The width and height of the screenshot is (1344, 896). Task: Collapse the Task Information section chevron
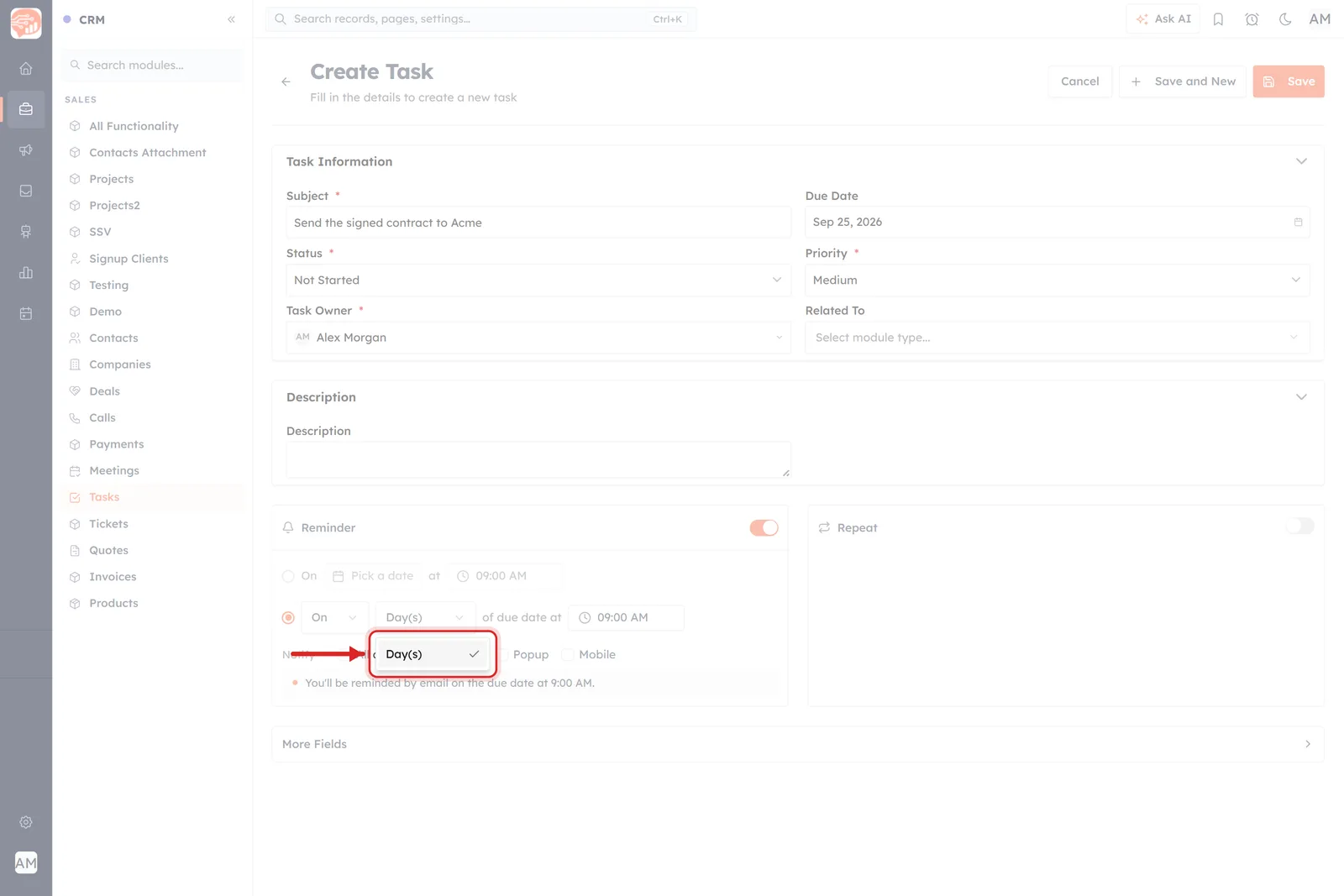pos(1301,161)
